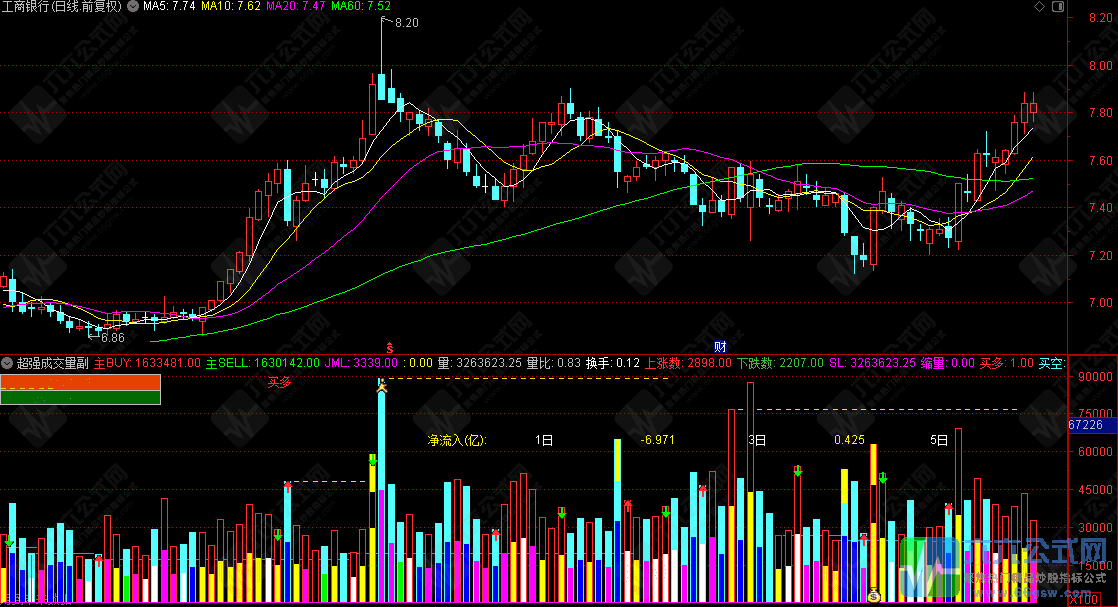The width and height of the screenshot is (1118, 607).
Task: Open the dropdown next to 工商银行 title
Action: click(x=133, y=6)
